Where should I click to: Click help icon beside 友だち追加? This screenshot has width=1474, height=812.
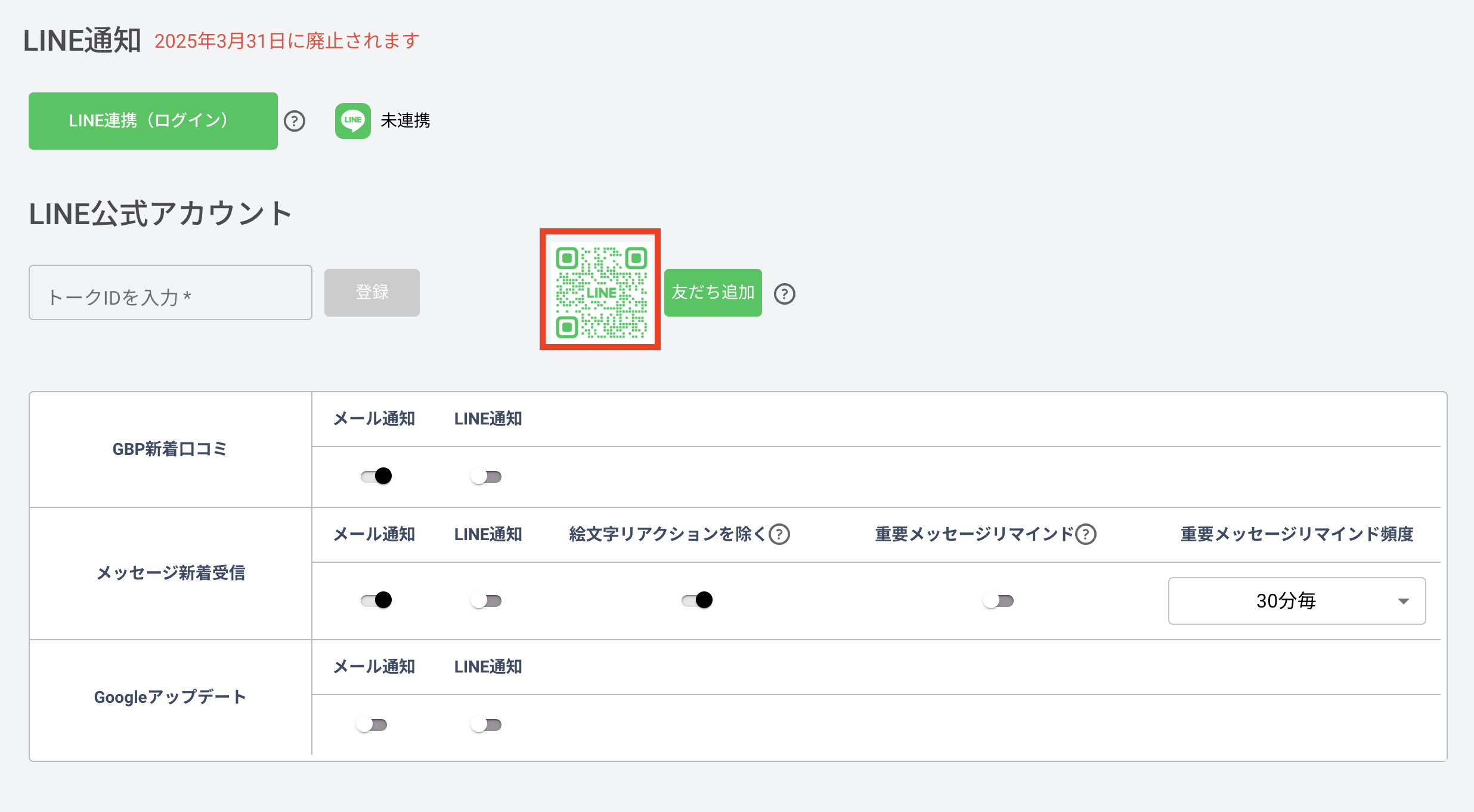(785, 293)
